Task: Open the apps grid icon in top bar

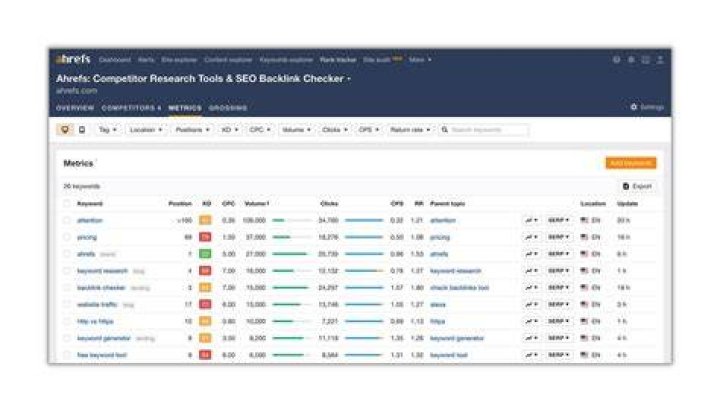Action: [646, 60]
